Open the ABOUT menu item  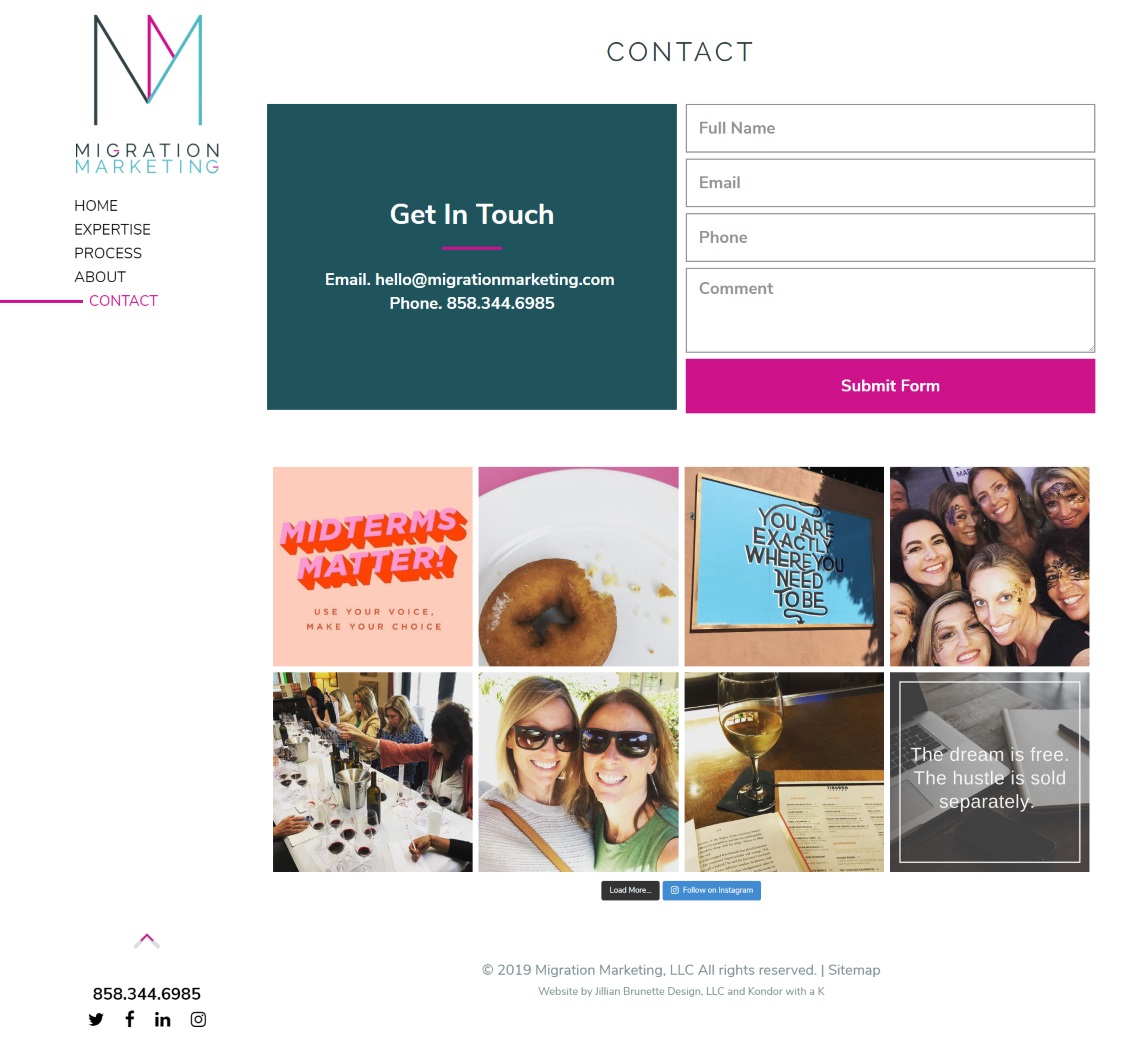point(100,277)
